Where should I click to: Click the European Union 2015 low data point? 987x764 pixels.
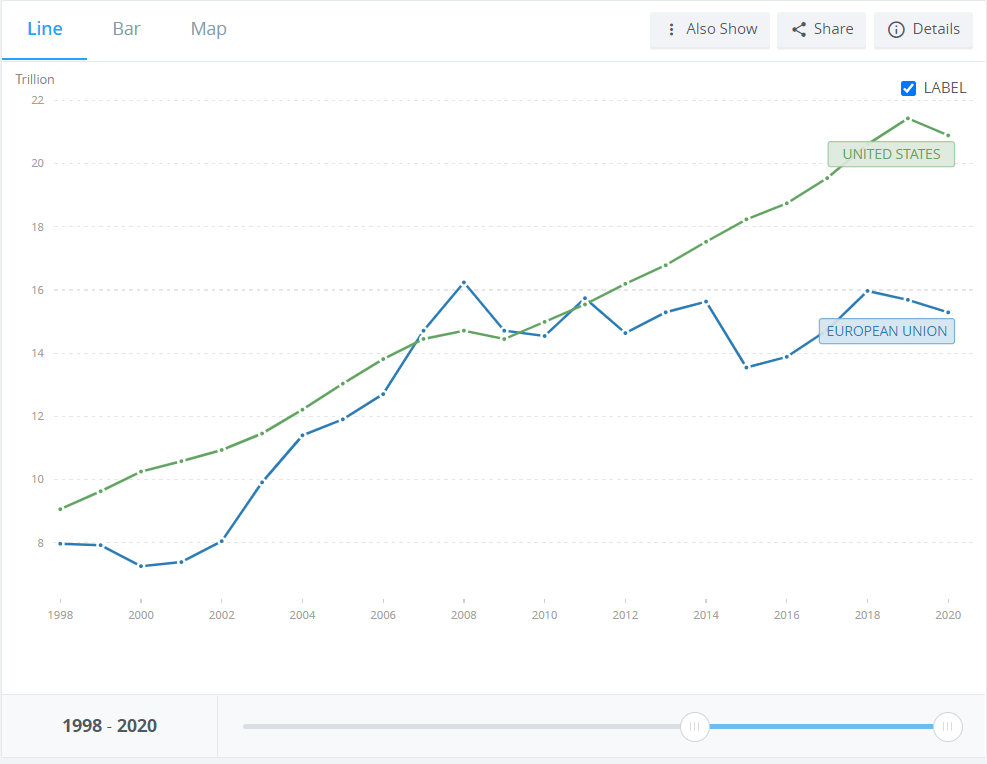coord(746,367)
